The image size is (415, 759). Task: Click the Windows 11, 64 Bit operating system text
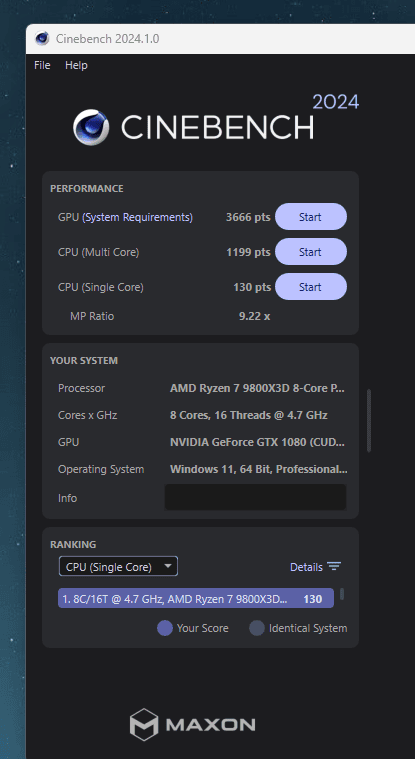pos(258,470)
